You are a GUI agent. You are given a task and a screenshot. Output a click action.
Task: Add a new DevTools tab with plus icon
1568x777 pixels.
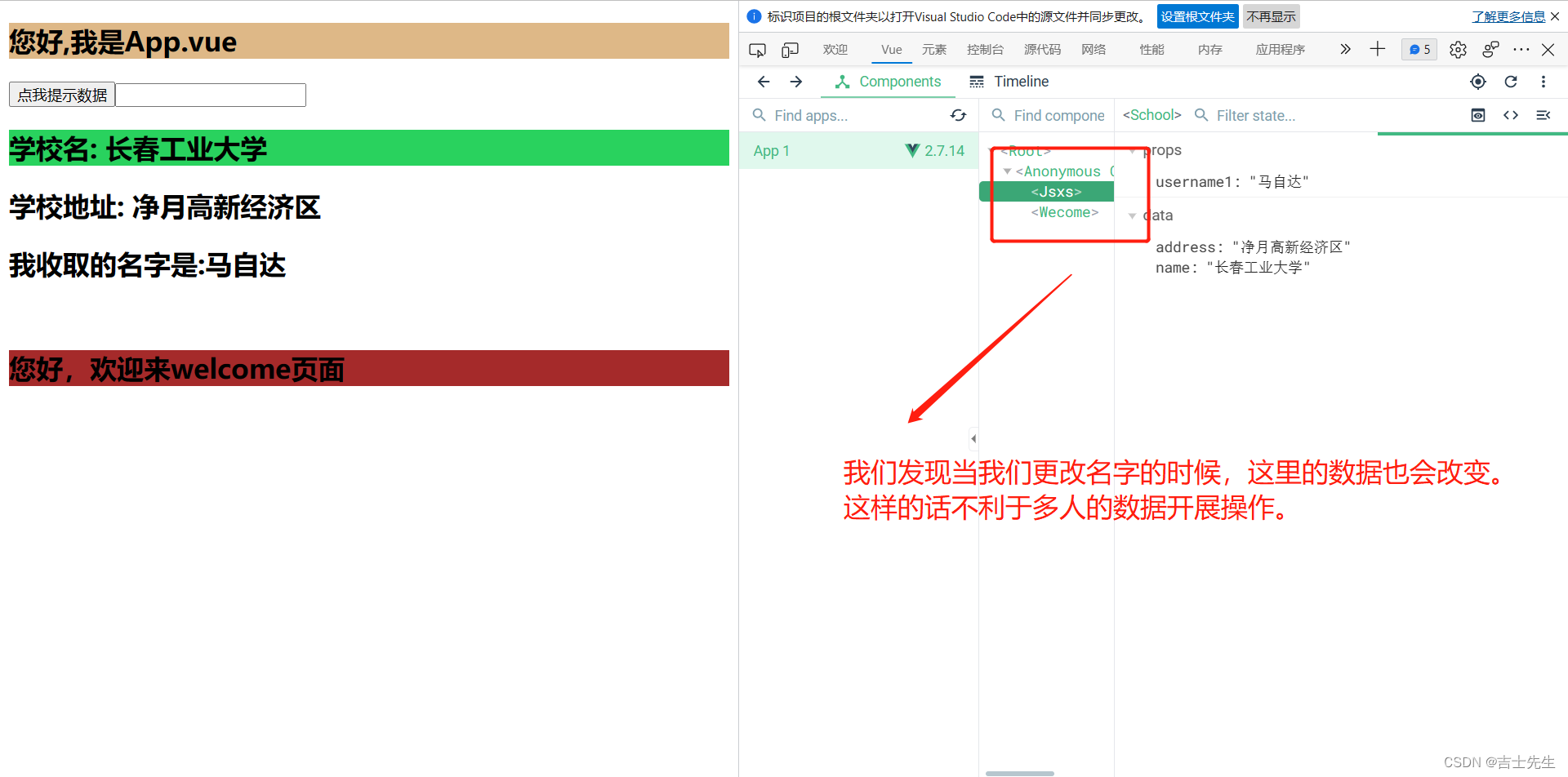coord(1378,49)
